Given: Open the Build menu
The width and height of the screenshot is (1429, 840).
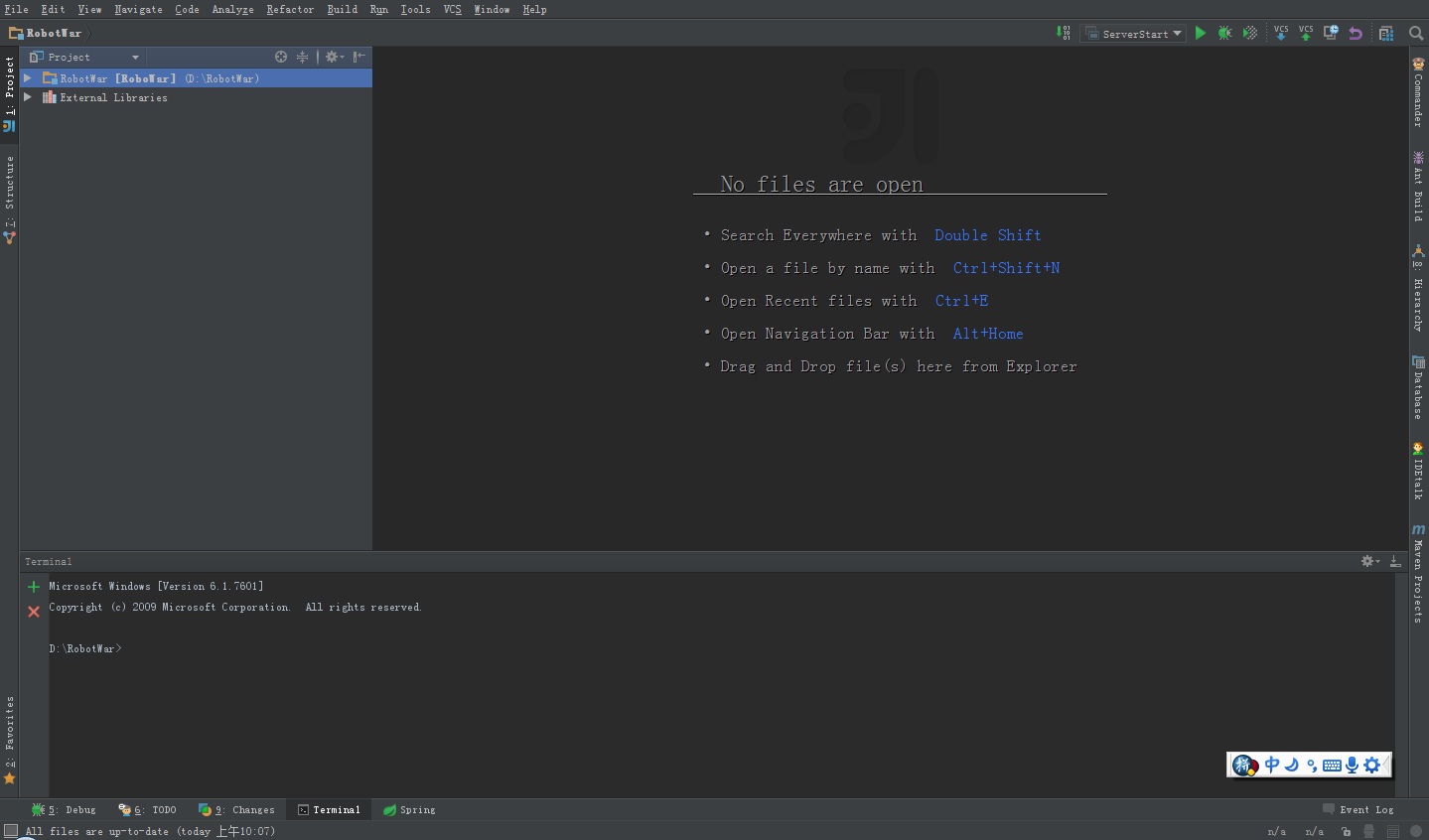Looking at the screenshot, I should [x=342, y=9].
